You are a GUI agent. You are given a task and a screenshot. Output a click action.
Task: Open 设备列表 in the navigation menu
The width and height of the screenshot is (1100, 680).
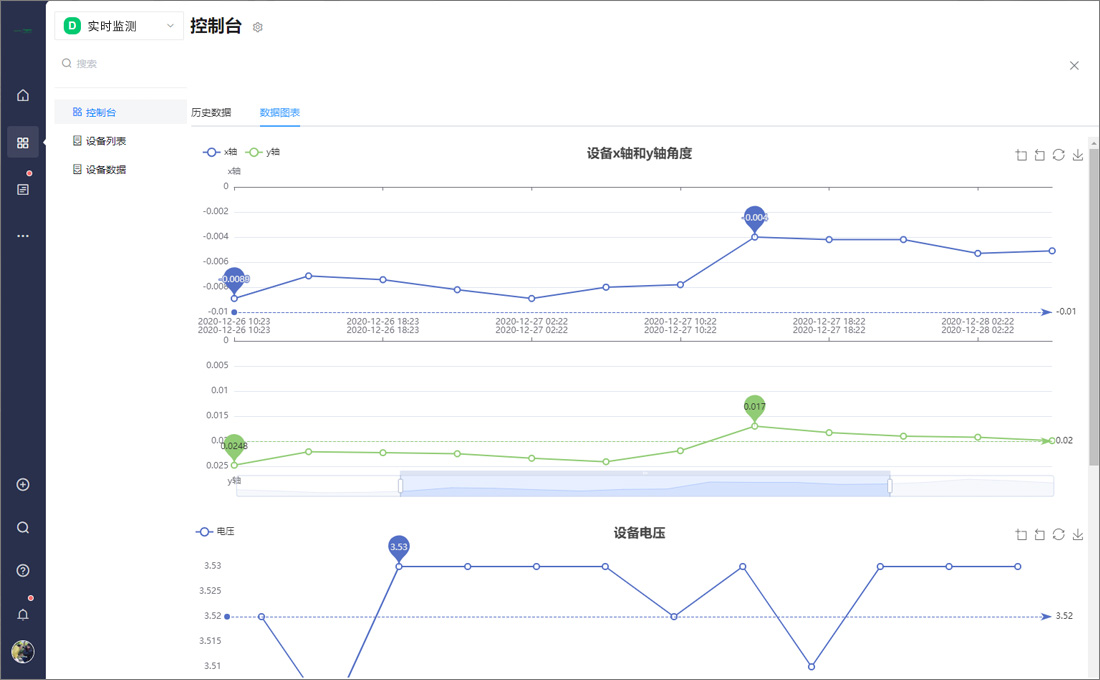click(105, 141)
